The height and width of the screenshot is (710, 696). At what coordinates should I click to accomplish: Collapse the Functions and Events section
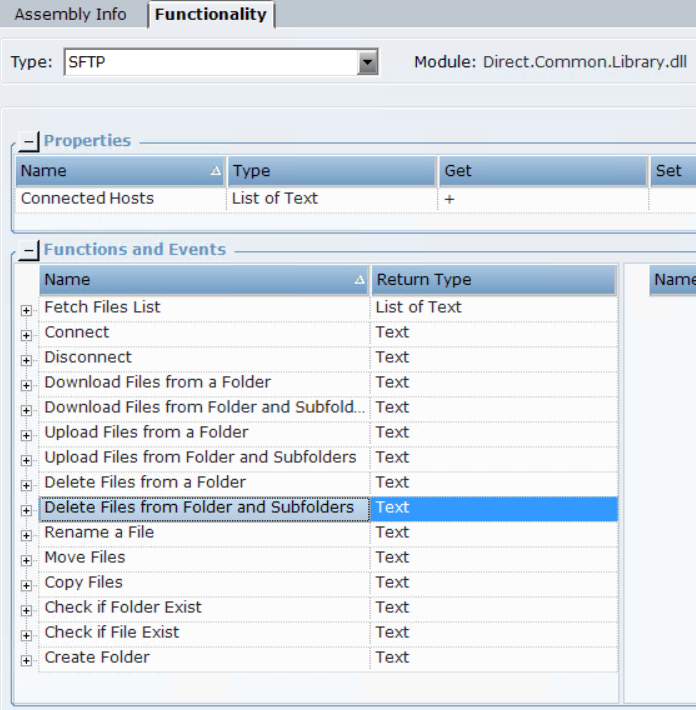[x=30, y=251]
